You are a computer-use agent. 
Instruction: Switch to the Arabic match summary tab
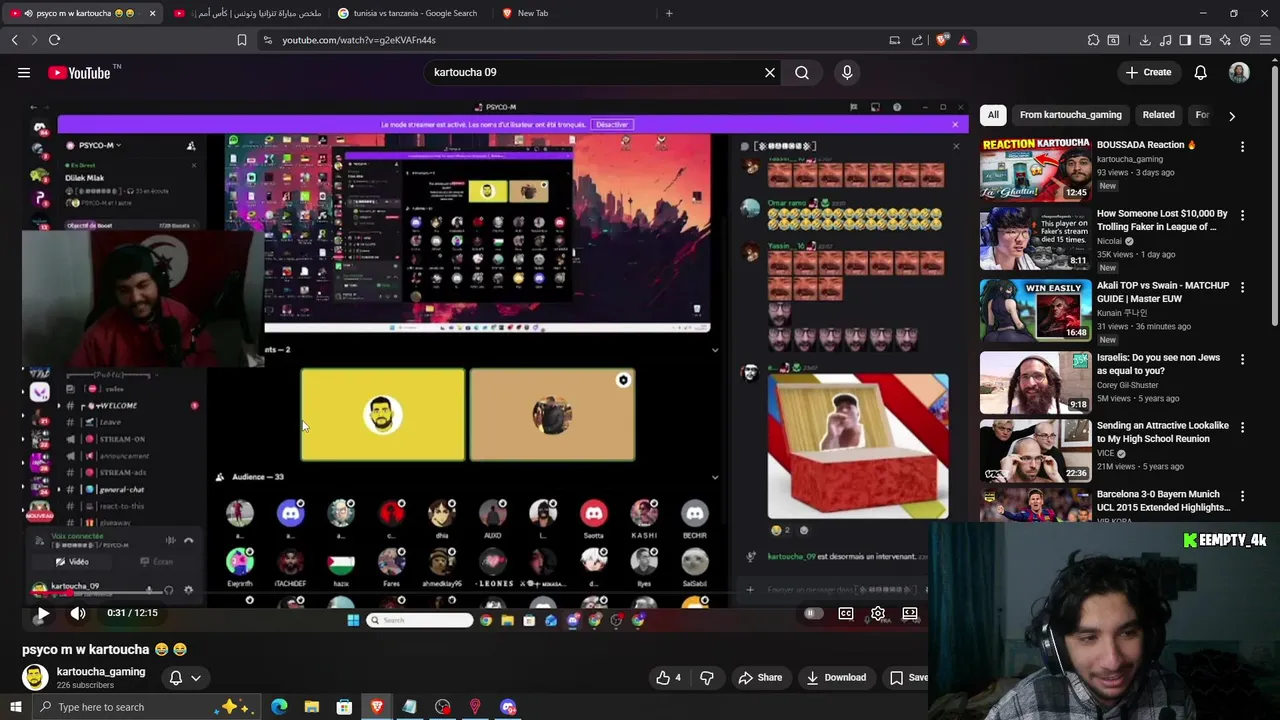click(247, 13)
